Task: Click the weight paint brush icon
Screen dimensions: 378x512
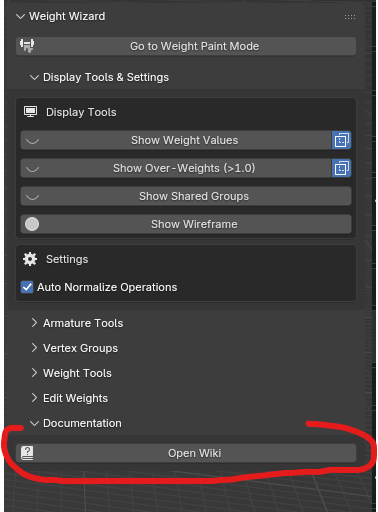Action: click(27, 46)
